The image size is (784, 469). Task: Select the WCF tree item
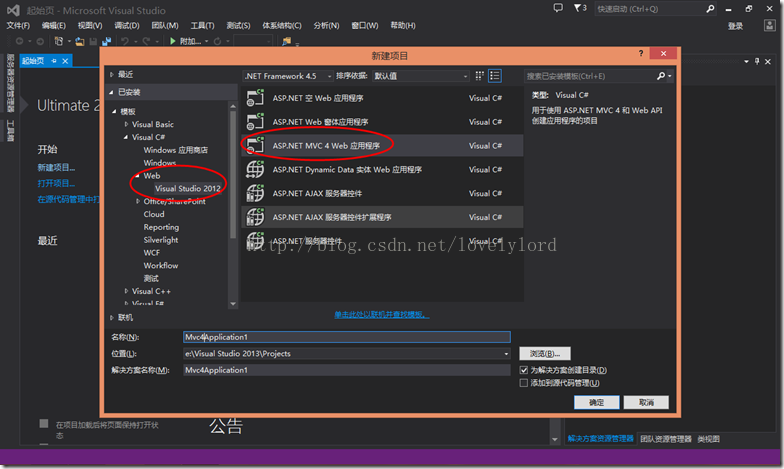click(x=152, y=252)
